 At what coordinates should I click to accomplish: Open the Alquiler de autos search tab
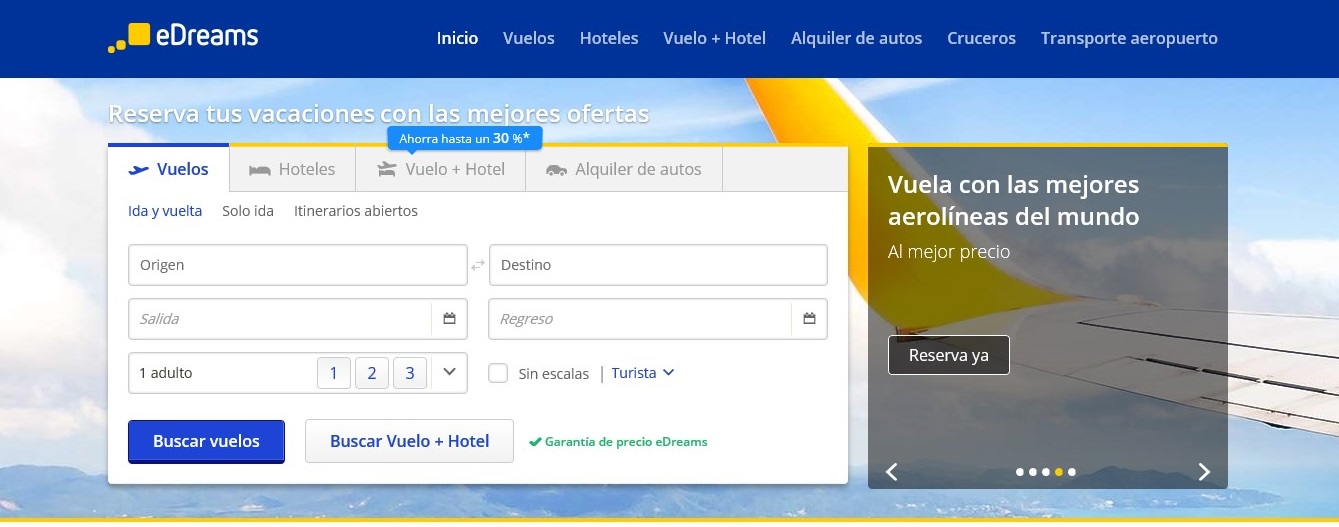[624, 169]
